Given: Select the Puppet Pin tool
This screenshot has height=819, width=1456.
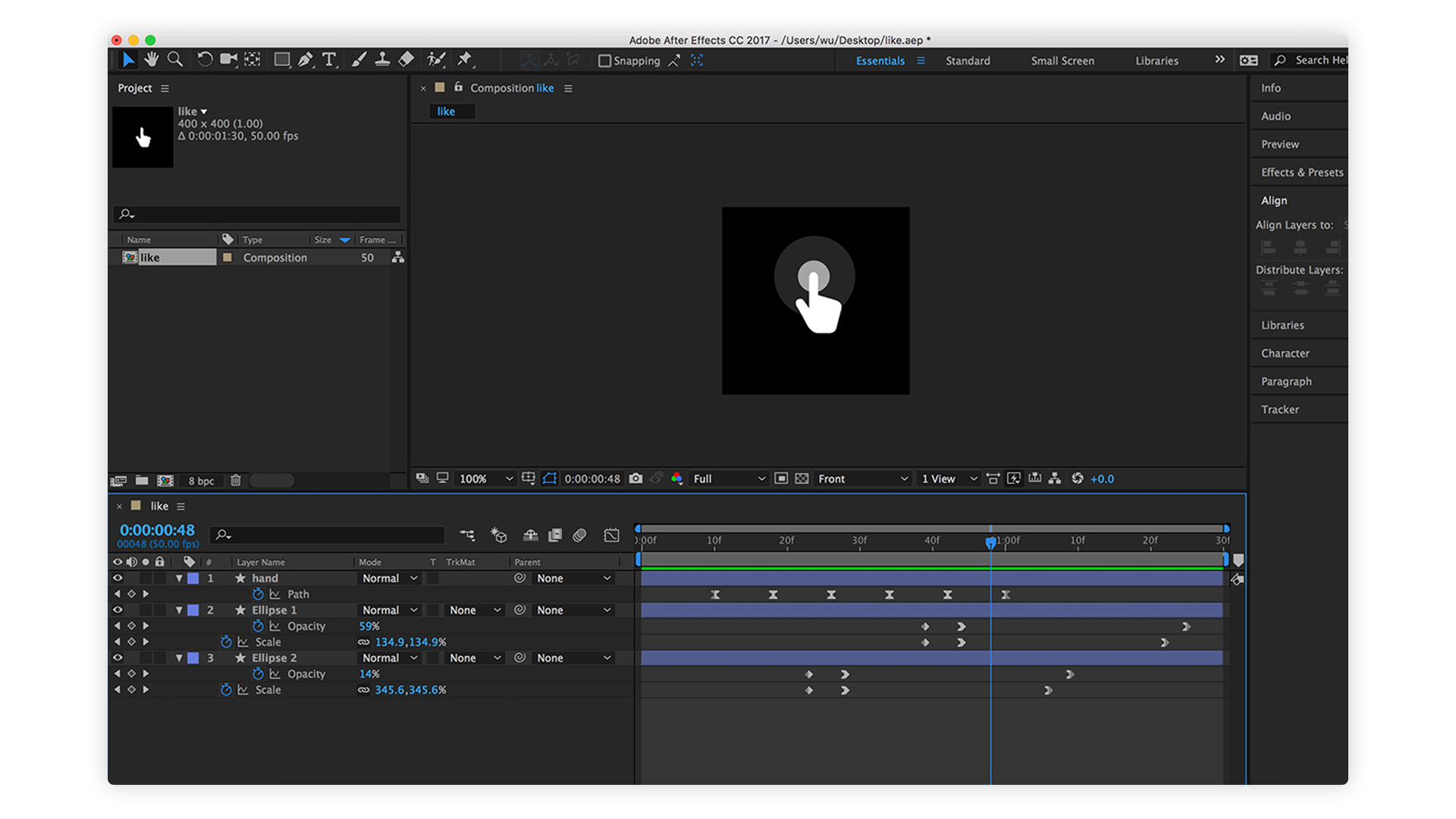Looking at the screenshot, I should [x=465, y=60].
